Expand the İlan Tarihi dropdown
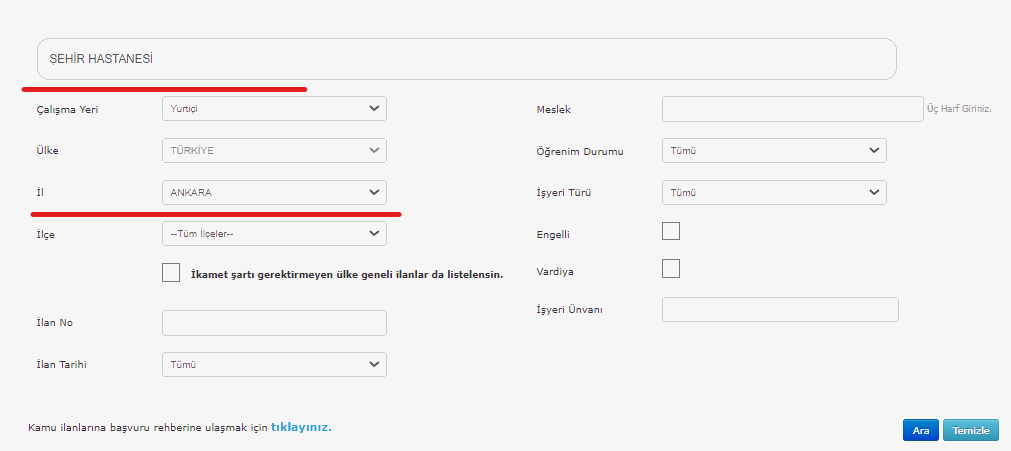Image resolution: width=1011 pixels, height=451 pixels. (x=274, y=365)
